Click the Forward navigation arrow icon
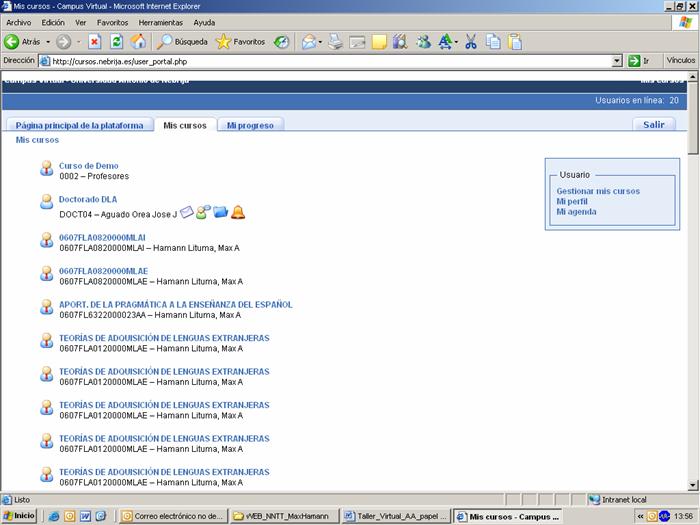The height and width of the screenshot is (525, 700). [63, 42]
